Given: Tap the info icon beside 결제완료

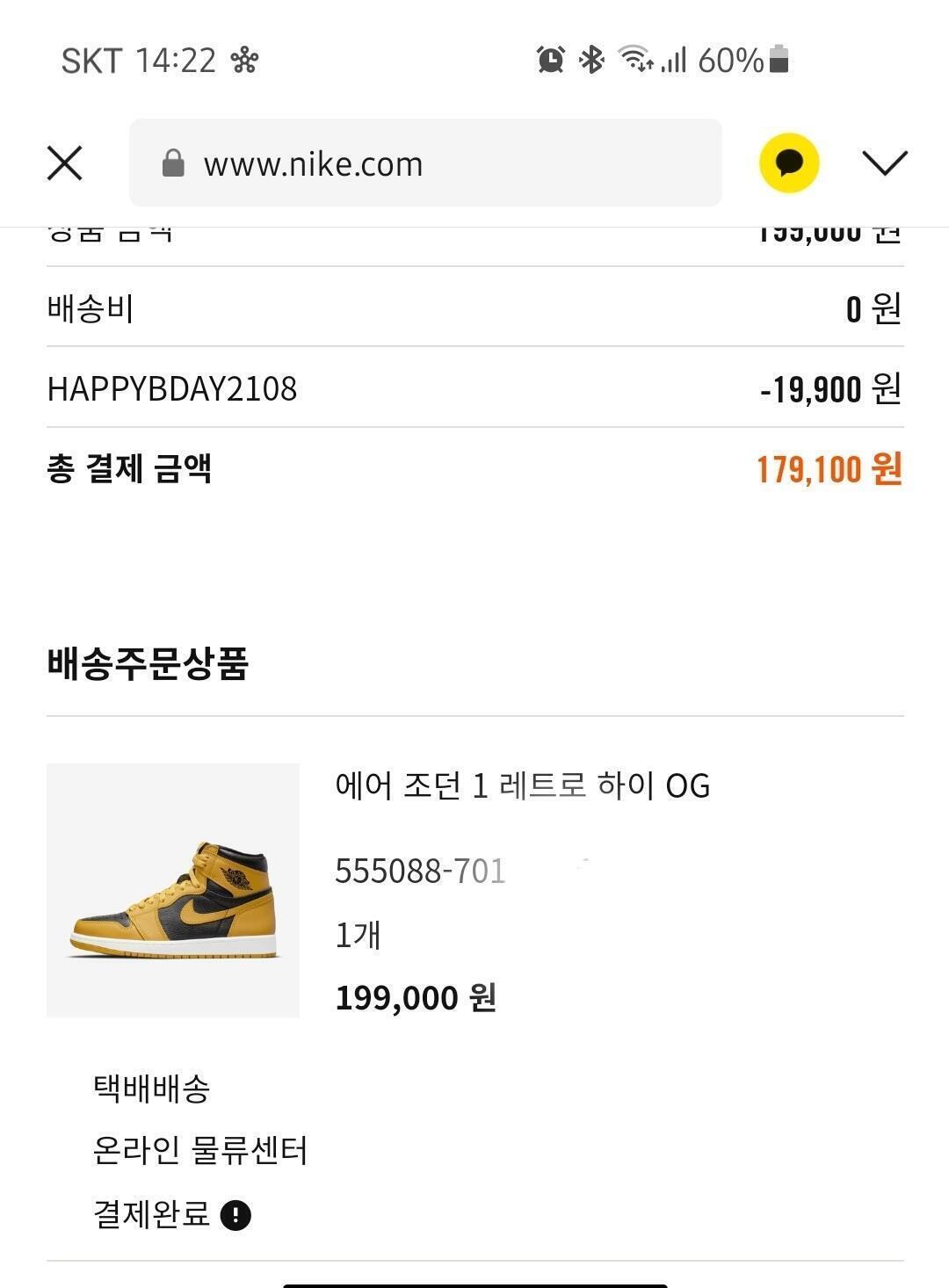Looking at the screenshot, I should coord(235,1215).
